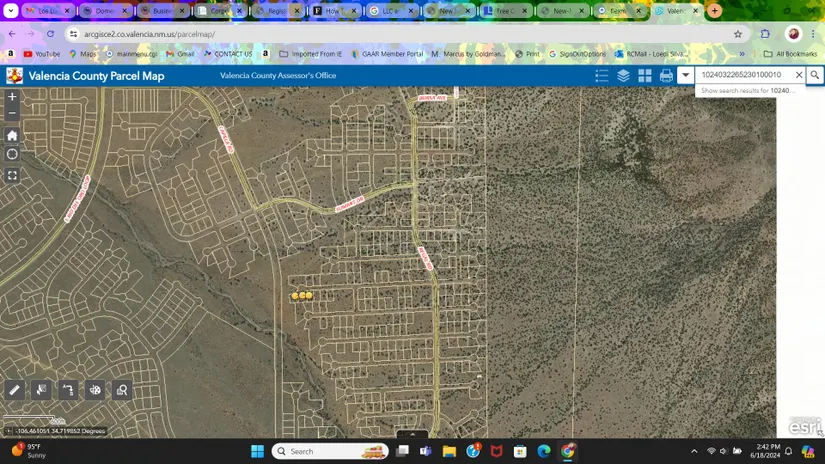Run search with magnifier button
Viewport: 825px width, 464px height.
coord(815,75)
